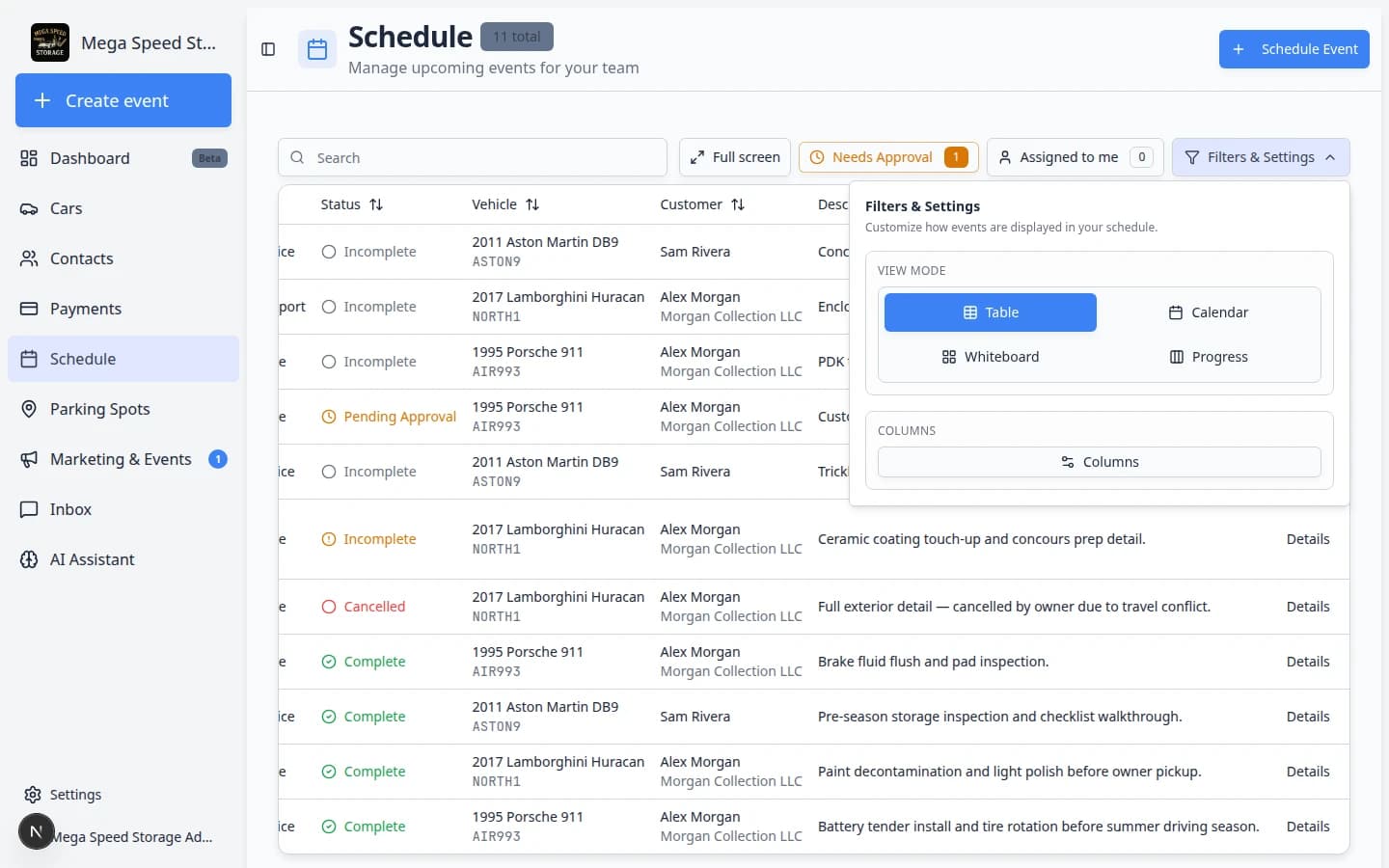Image resolution: width=1389 pixels, height=868 pixels.
Task: Open the Columns selector
Action: click(x=1100, y=462)
